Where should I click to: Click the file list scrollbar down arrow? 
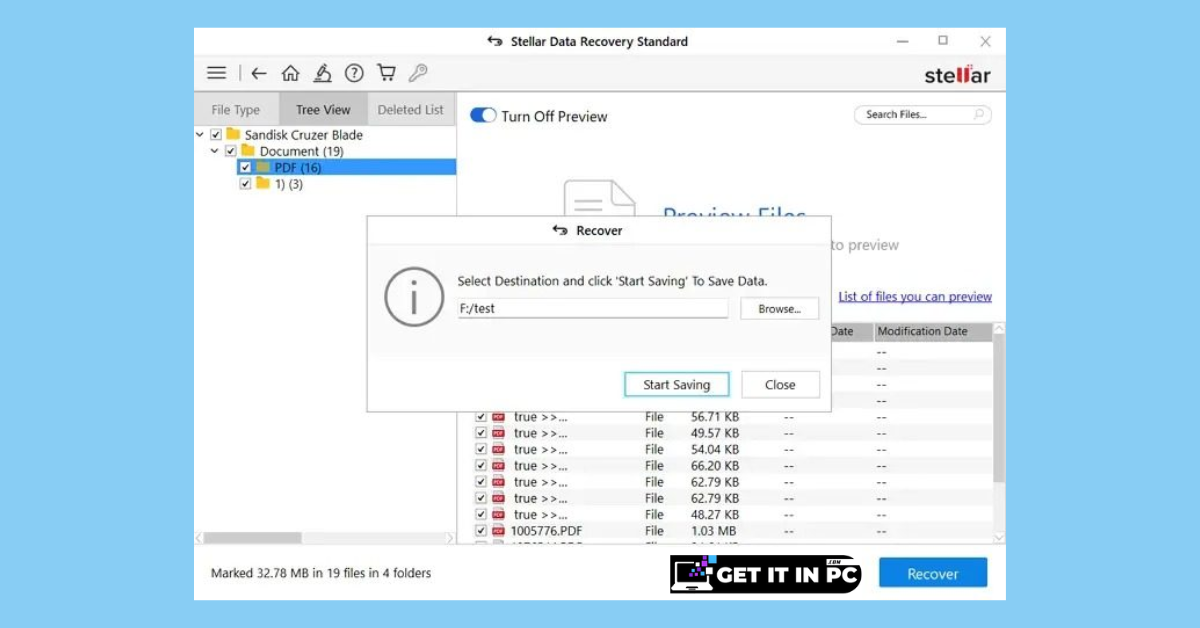pyautogui.click(x=999, y=537)
